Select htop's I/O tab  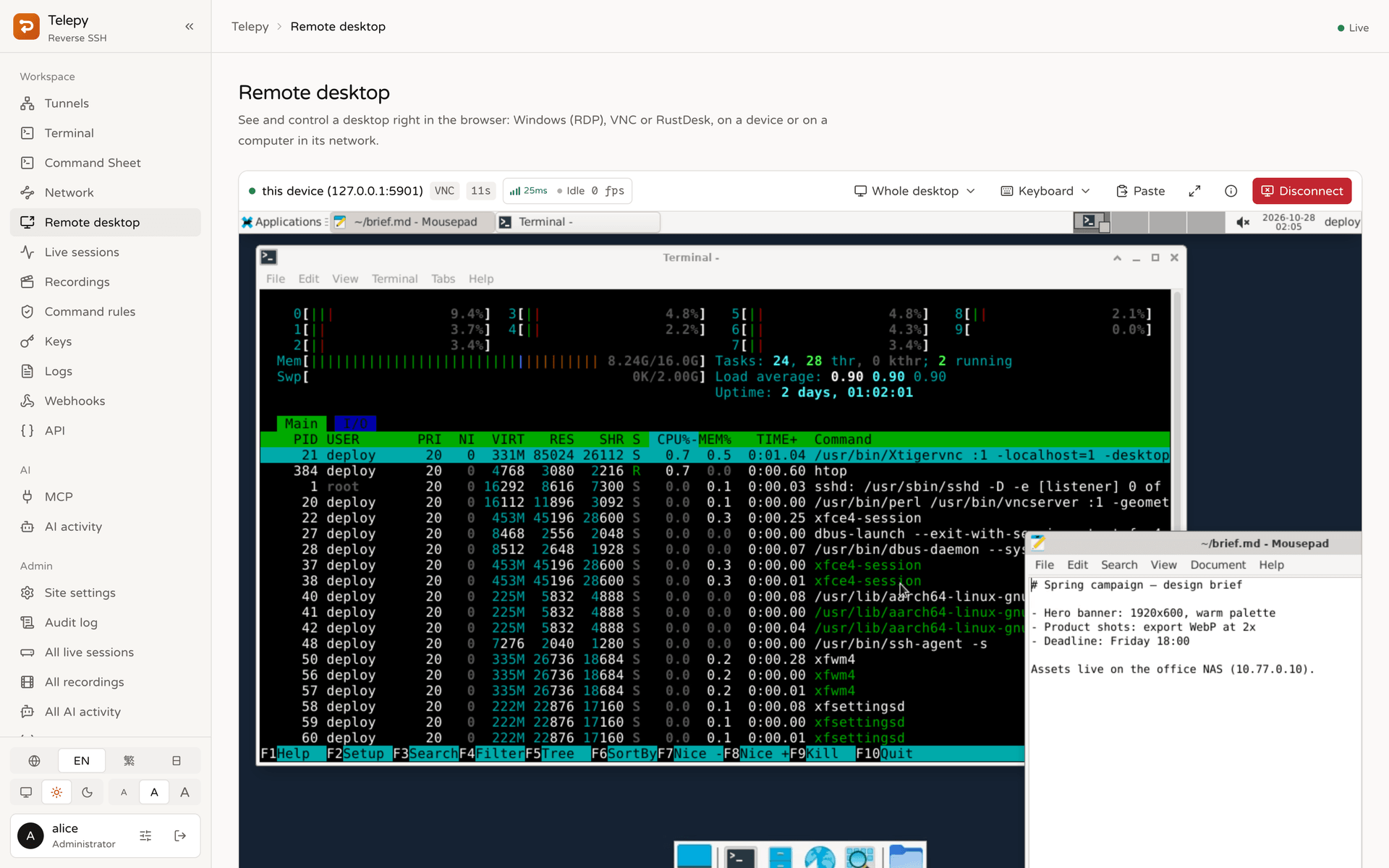354,424
